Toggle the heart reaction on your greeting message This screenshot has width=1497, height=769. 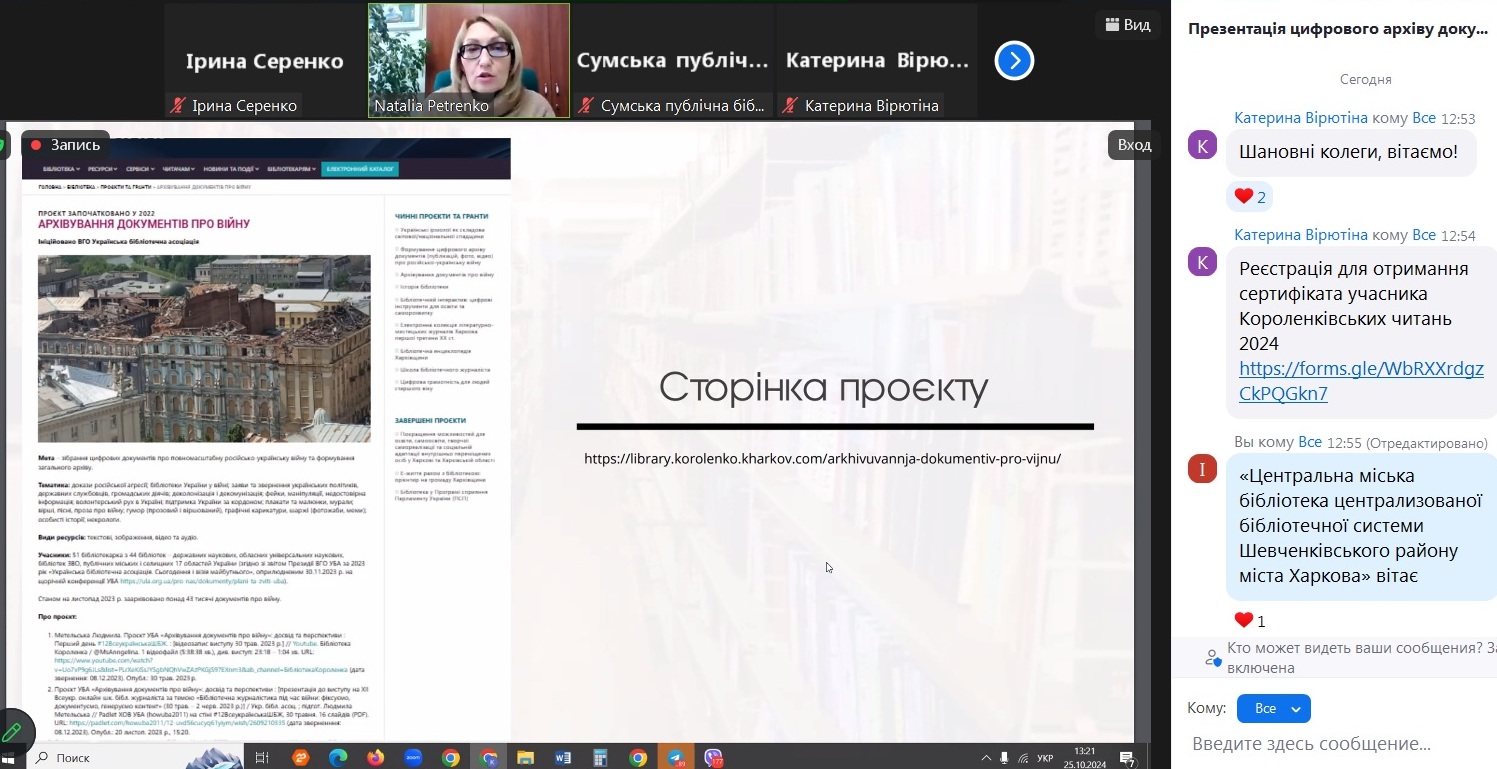(1250, 621)
